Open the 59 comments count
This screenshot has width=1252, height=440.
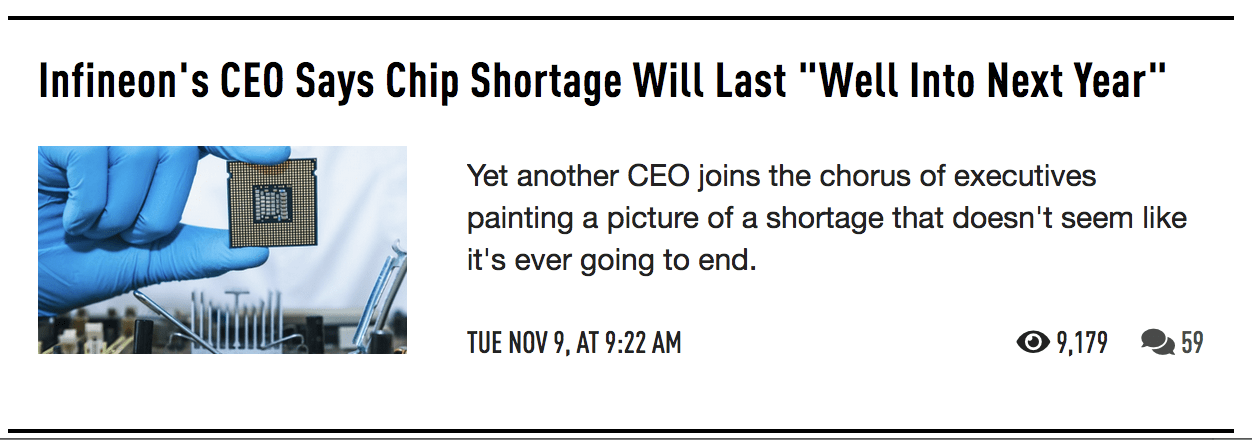click(x=1191, y=343)
